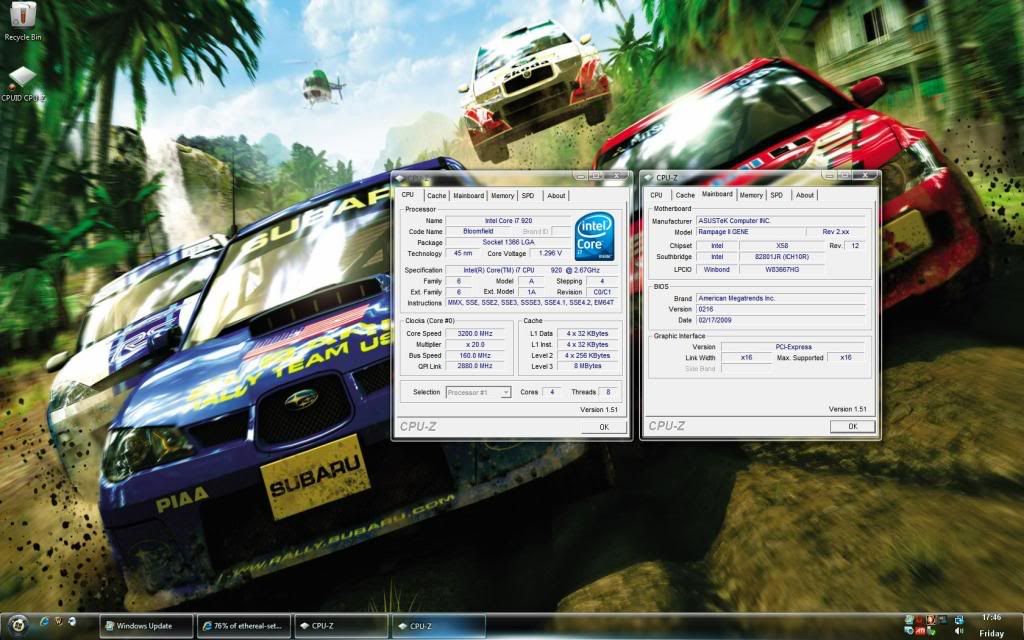Click OK in the right CPU-Z Mainboard window
Viewport: 1024px width, 640px height.
[x=853, y=426]
